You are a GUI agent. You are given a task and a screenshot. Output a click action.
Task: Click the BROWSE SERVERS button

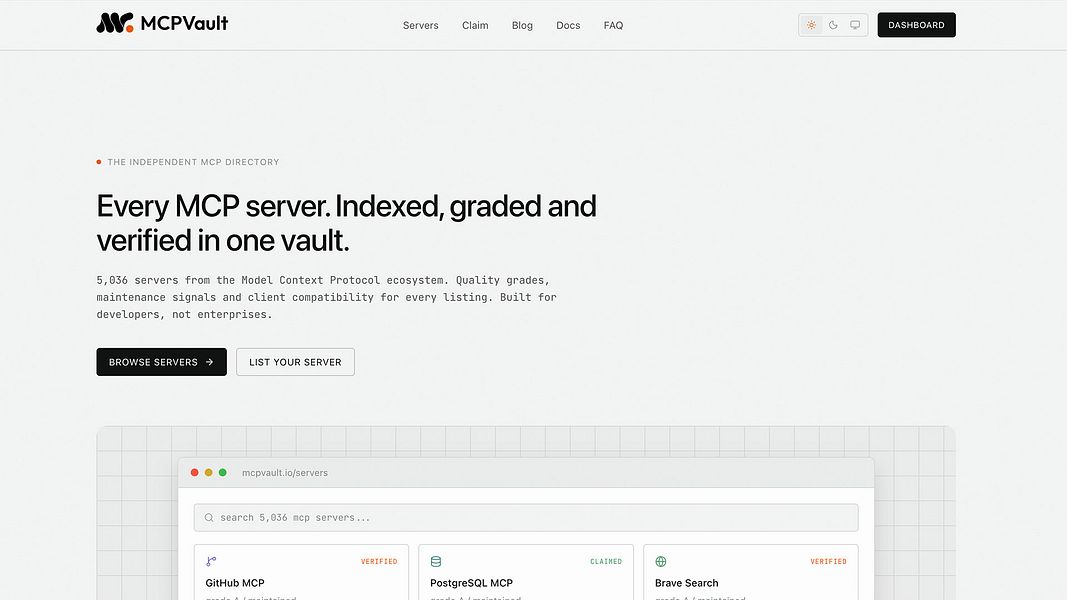tap(161, 362)
